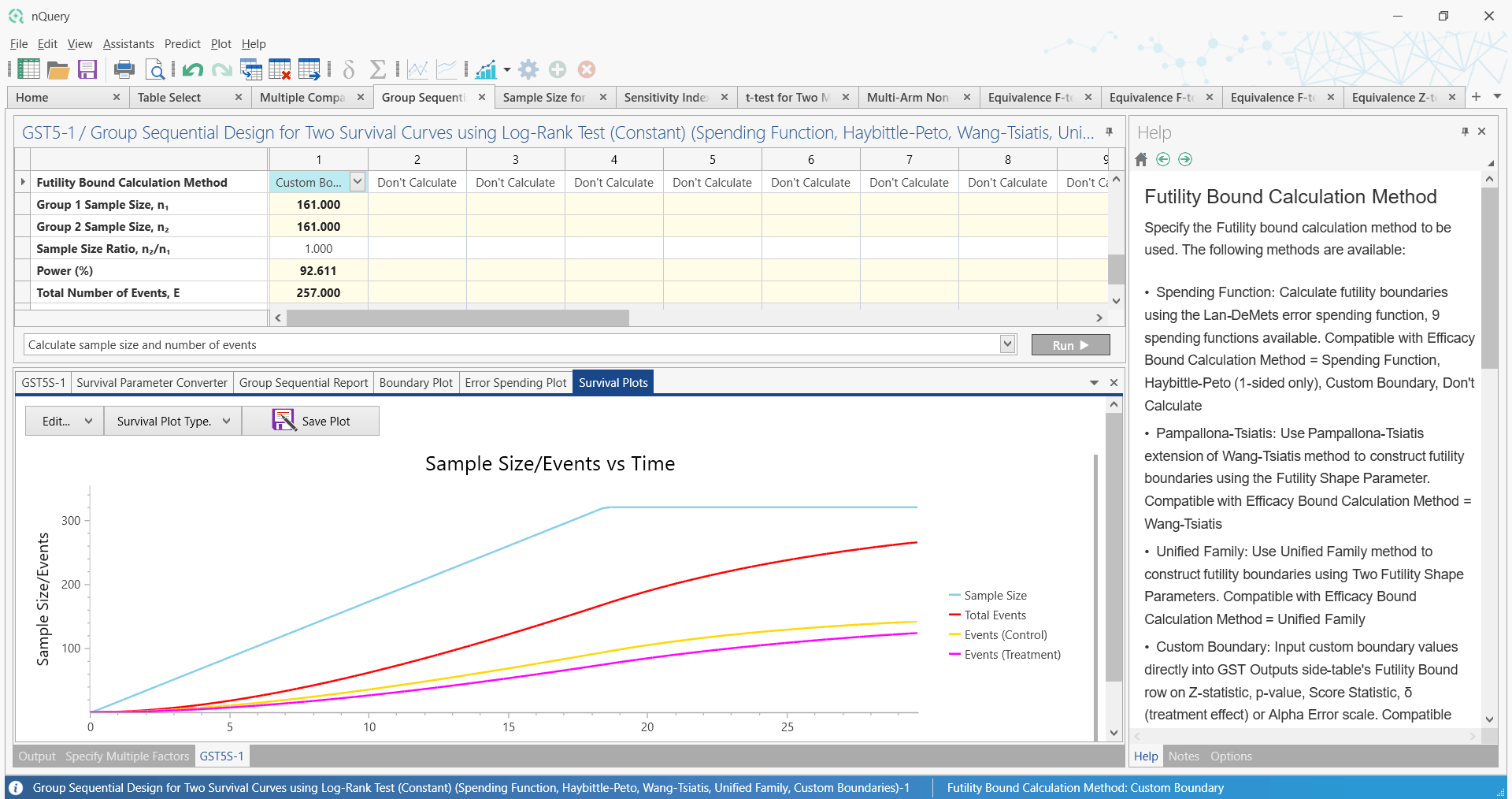This screenshot has height=799, width=1512.
Task: Open a file with the folder icon
Action: tap(58, 70)
